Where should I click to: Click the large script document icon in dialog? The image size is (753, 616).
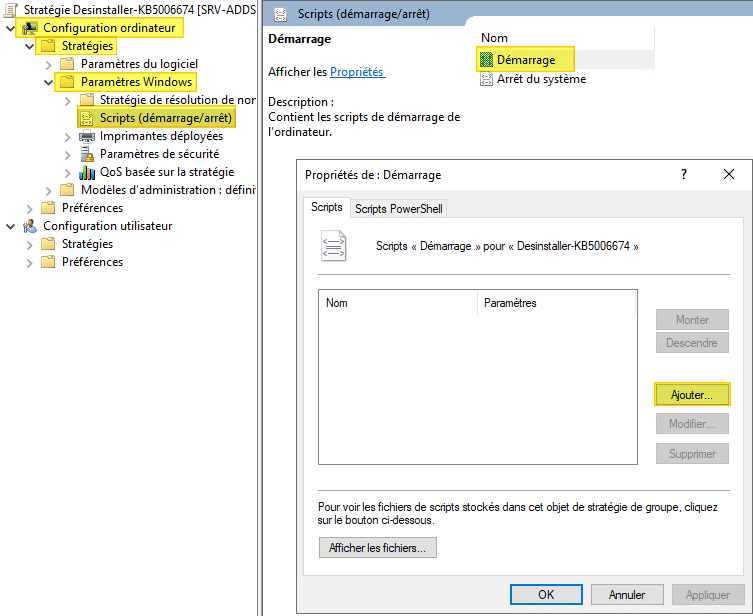[x=333, y=246]
